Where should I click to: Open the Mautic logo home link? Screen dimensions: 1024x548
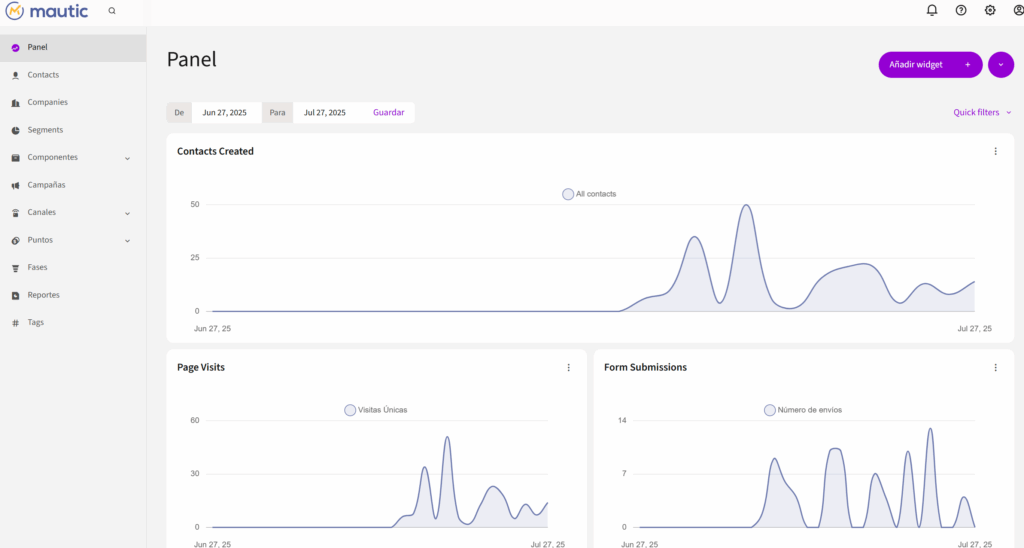pos(46,11)
